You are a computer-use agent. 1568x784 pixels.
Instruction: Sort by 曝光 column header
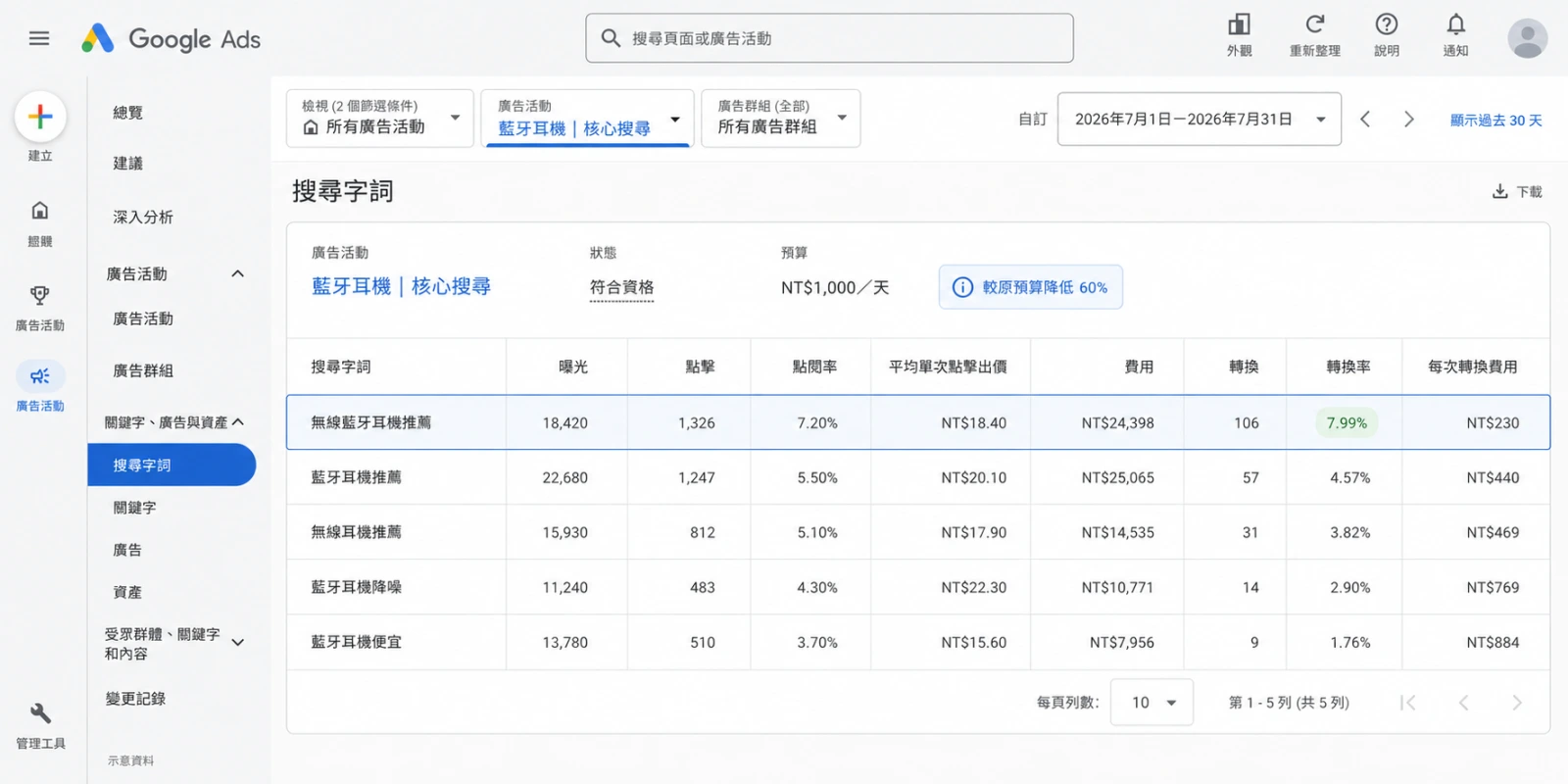pyautogui.click(x=573, y=367)
